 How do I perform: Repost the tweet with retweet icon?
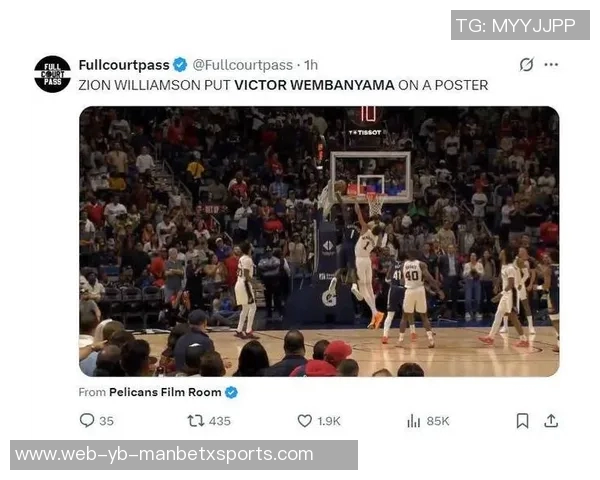click(x=196, y=421)
